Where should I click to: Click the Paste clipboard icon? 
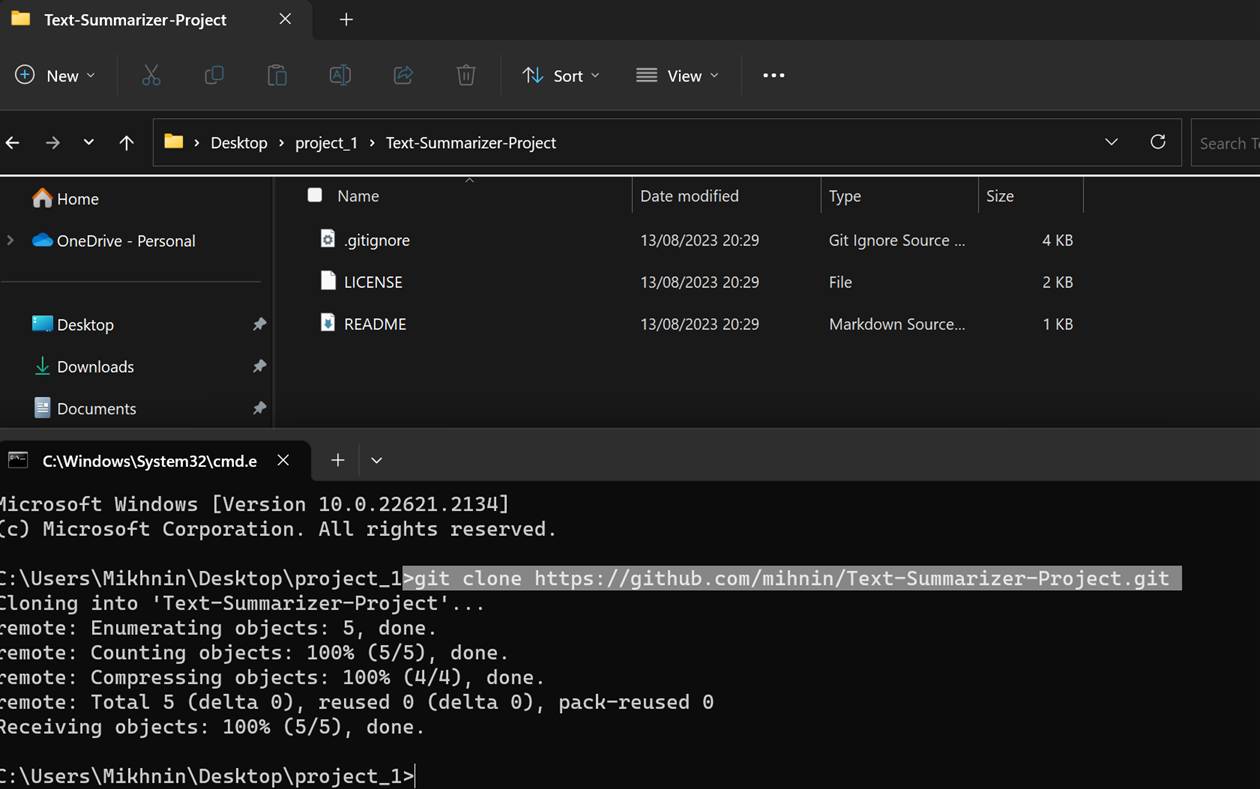click(277, 76)
